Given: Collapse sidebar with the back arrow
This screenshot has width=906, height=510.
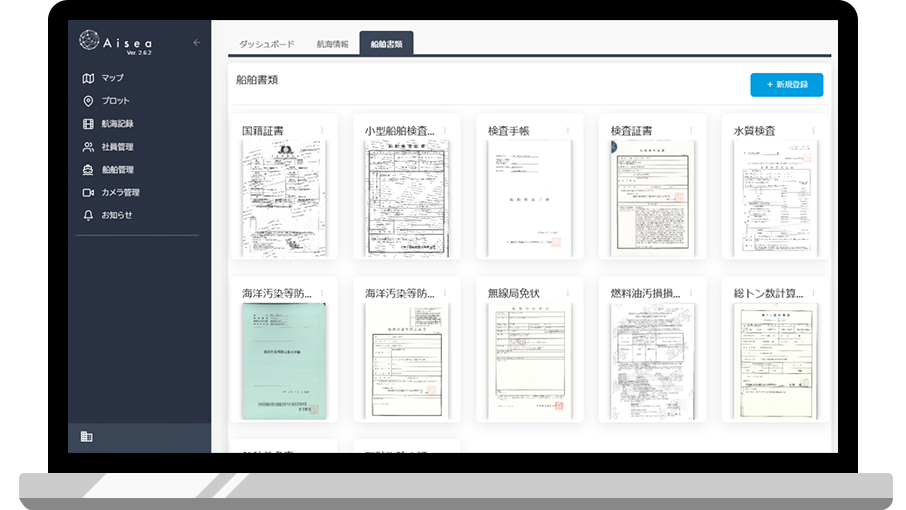Looking at the screenshot, I should point(197,42).
